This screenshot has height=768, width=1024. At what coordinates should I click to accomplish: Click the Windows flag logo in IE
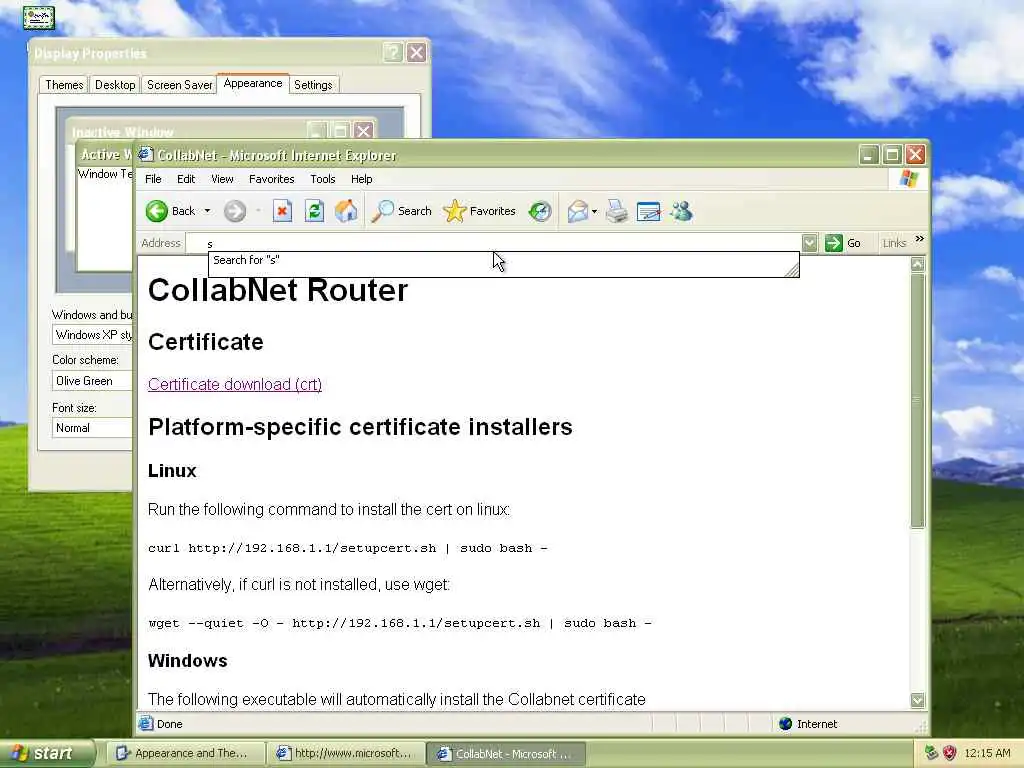(908, 178)
